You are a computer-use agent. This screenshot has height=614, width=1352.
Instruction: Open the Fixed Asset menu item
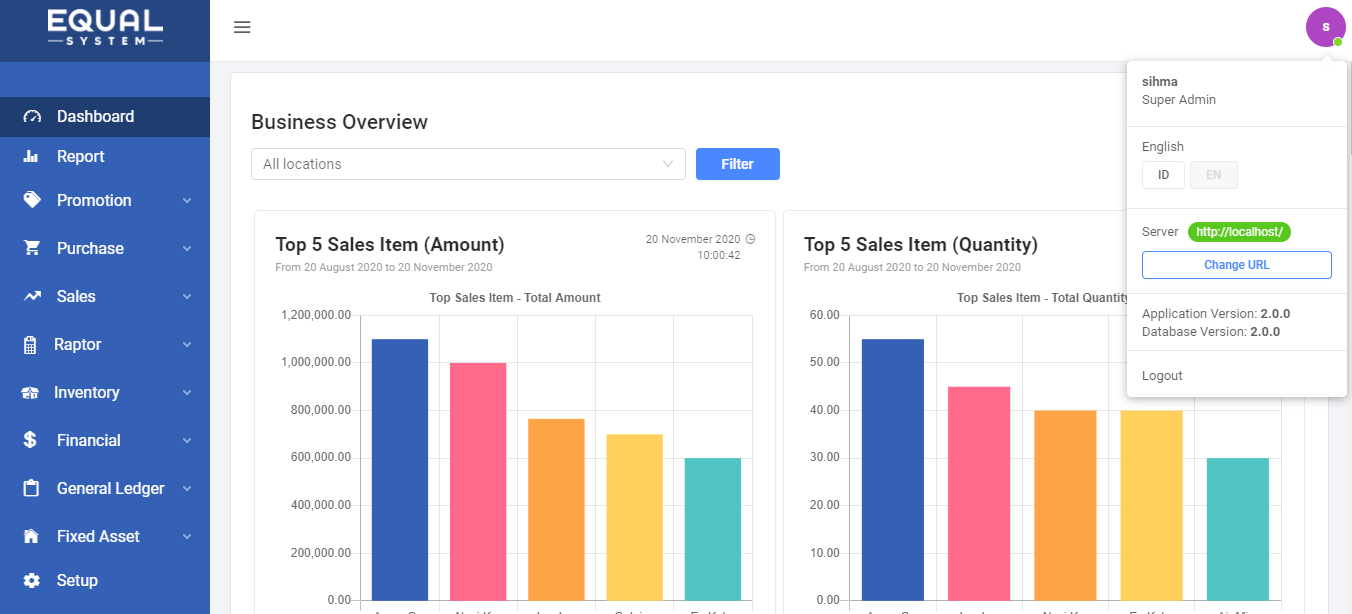[98, 536]
